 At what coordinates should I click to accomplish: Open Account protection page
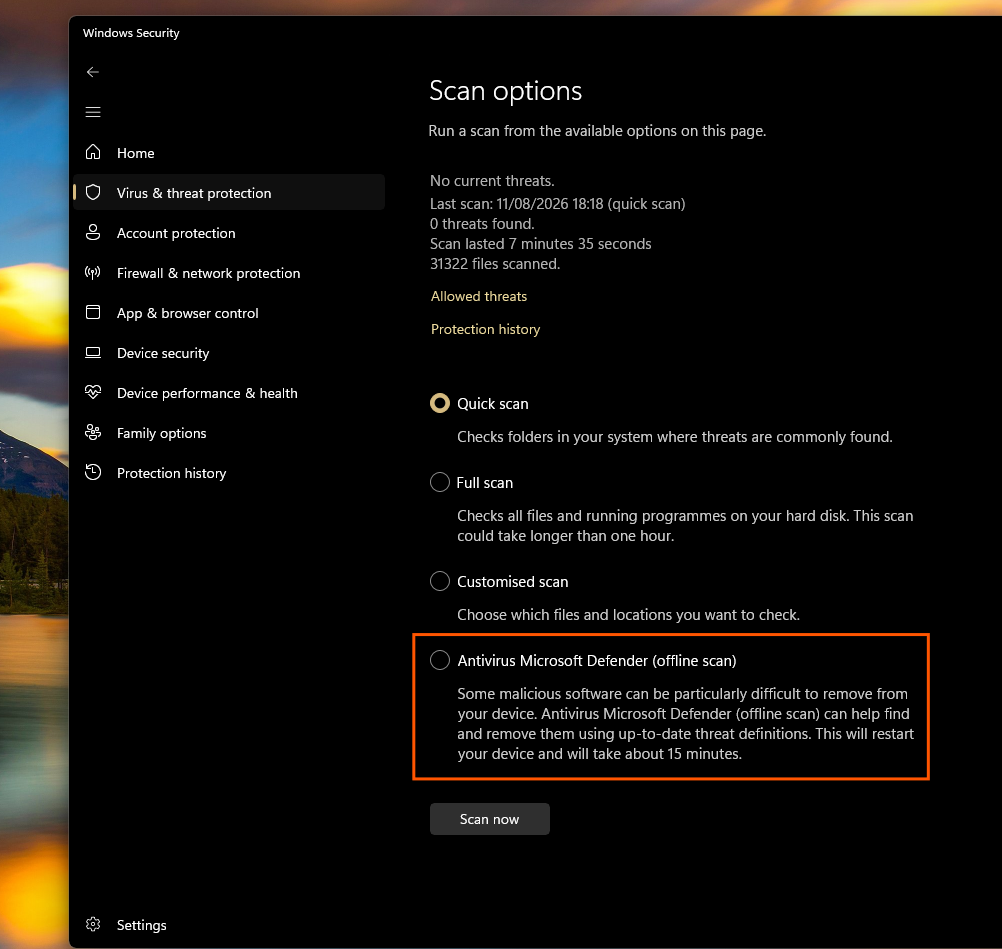coord(229,233)
